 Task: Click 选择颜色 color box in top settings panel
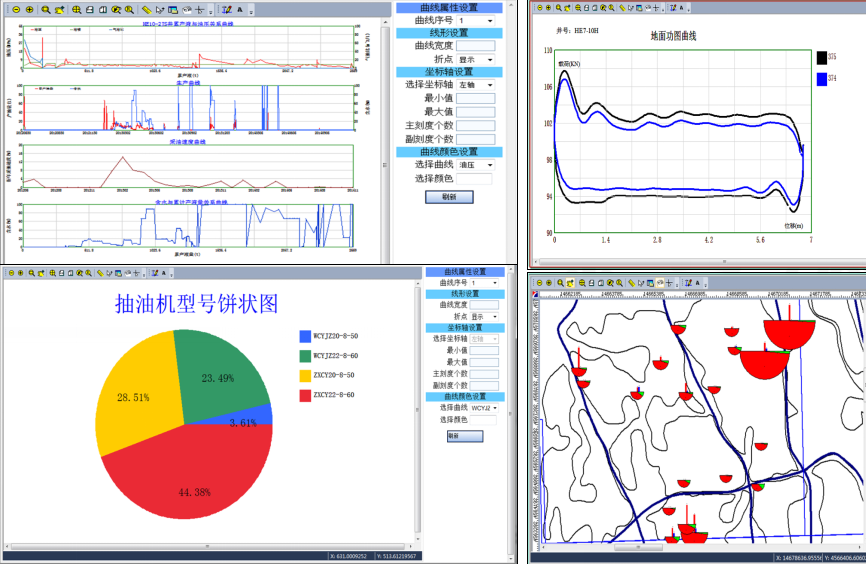point(475,179)
